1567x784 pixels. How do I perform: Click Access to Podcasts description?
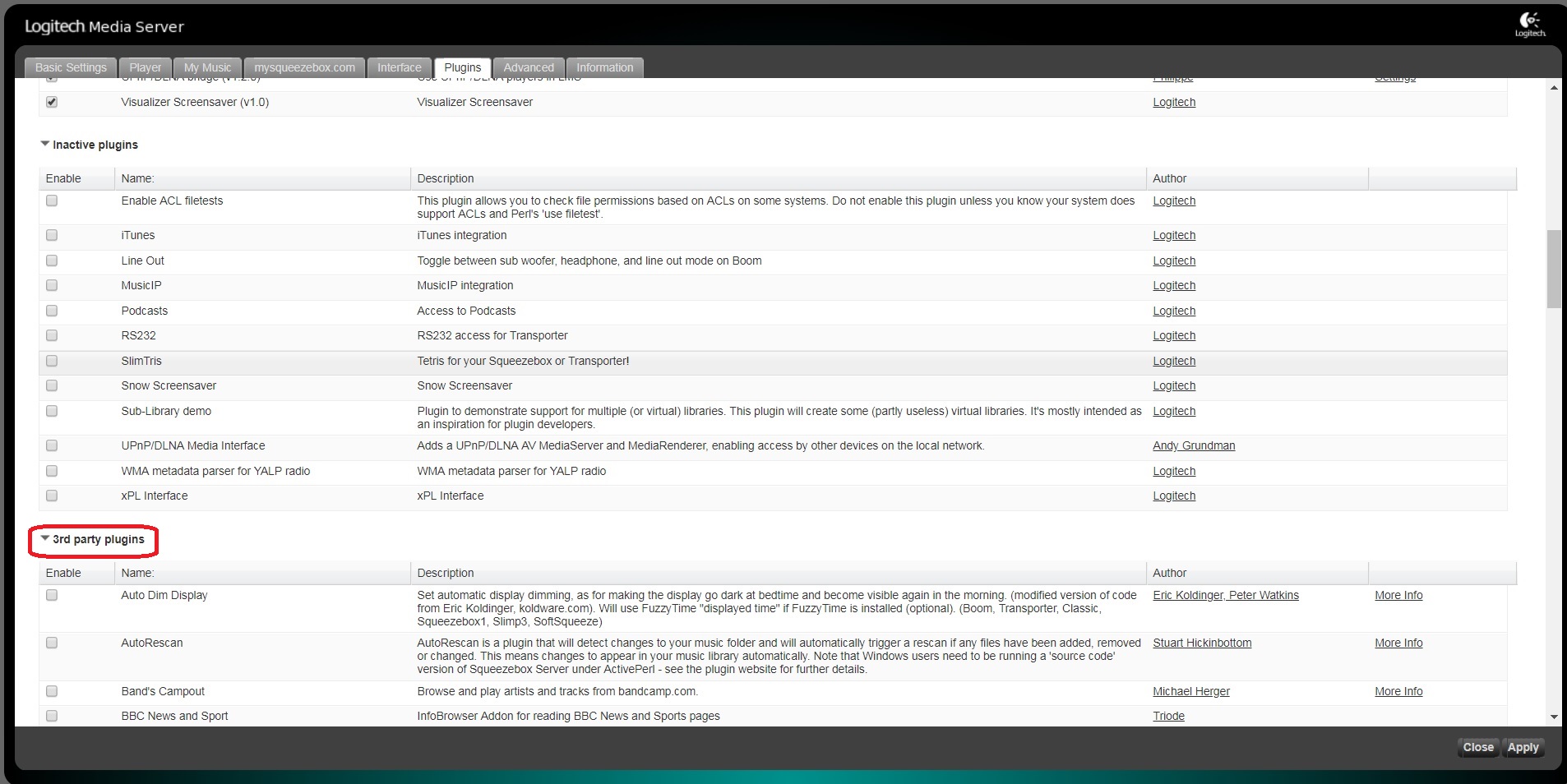(466, 311)
